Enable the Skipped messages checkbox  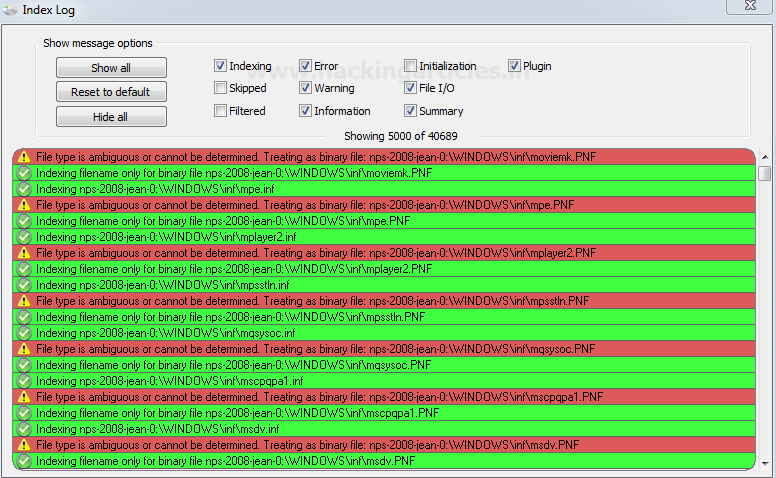pyautogui.click(x=220, y=89)
